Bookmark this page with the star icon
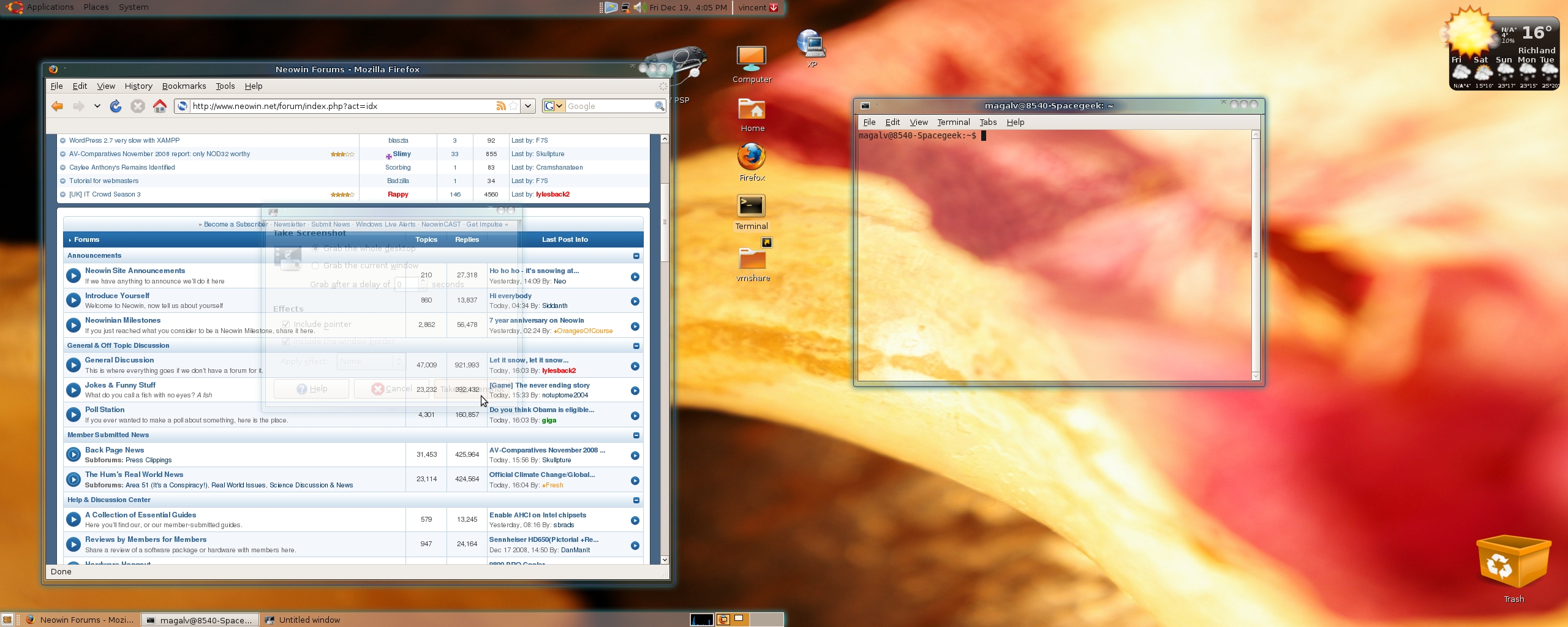This screenshot has height=627, width=1568. click(513, 106)
